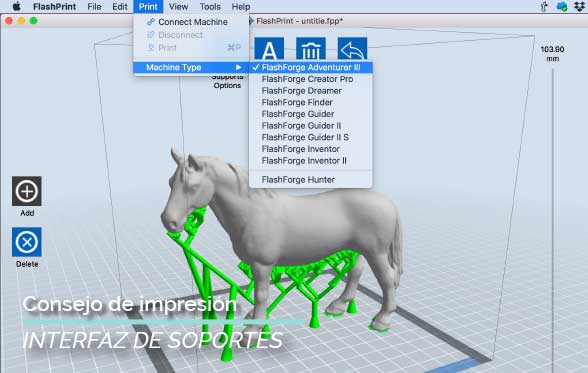
Task: Click the Clear Supports trash icon
Action: tap(310, 49)
